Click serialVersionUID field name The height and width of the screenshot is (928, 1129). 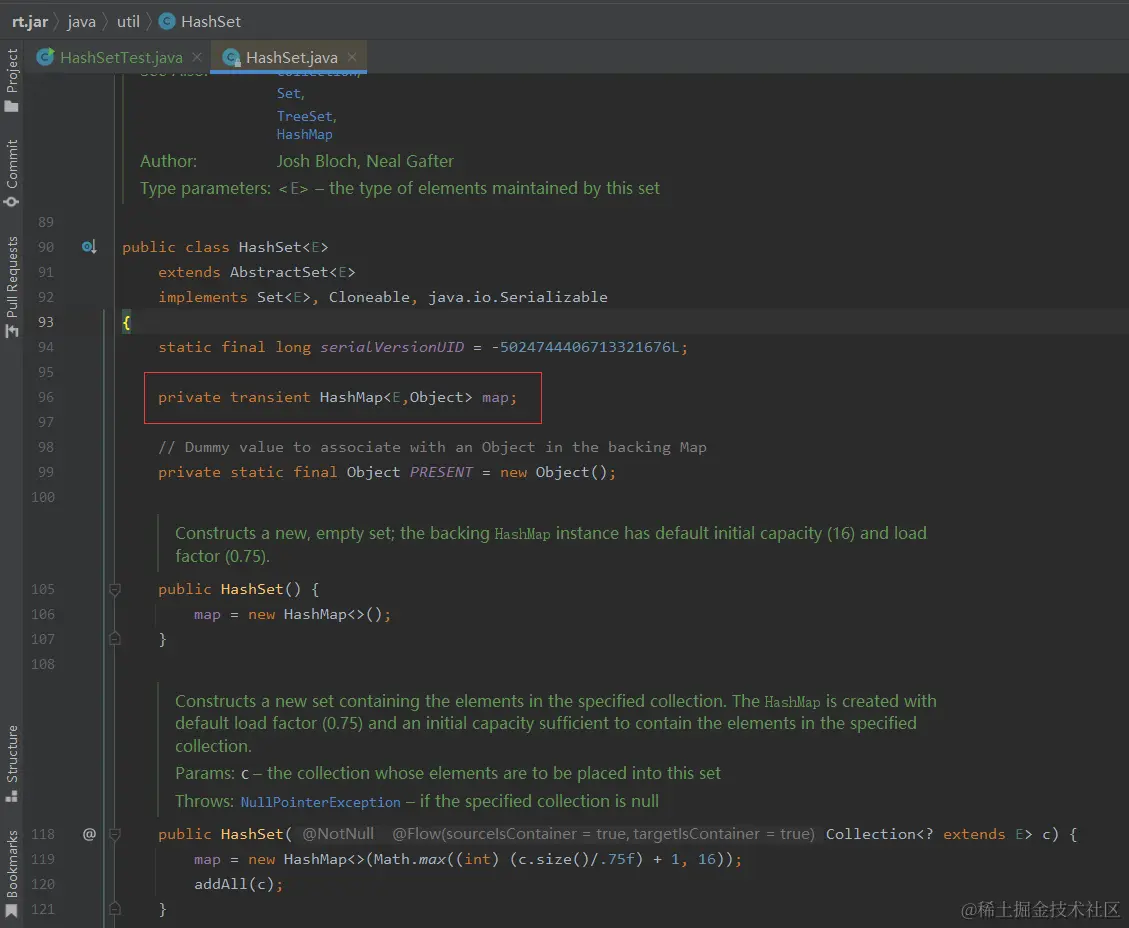pyautogui.click(x=392, y=347)
